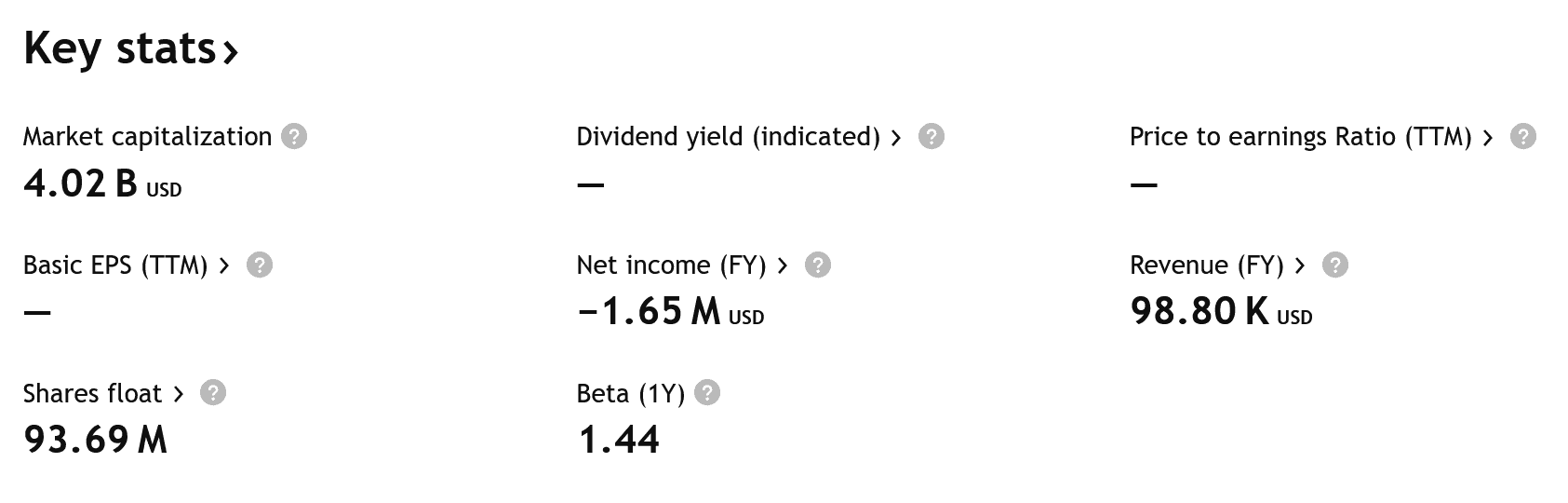Open the Shares float label link
The image size is (1568, 503).
92,394
